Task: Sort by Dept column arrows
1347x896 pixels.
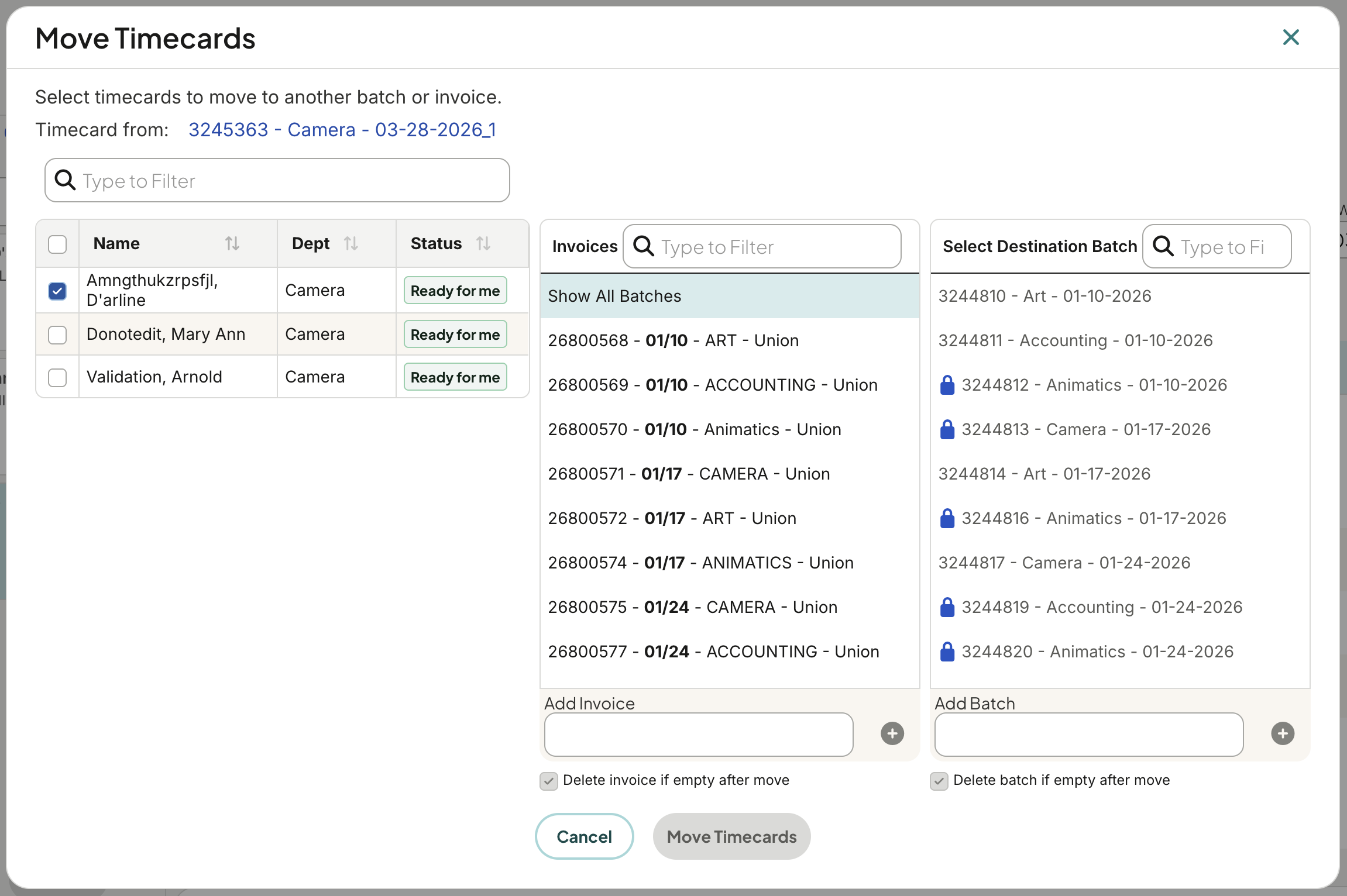Action: pos(351,243)
